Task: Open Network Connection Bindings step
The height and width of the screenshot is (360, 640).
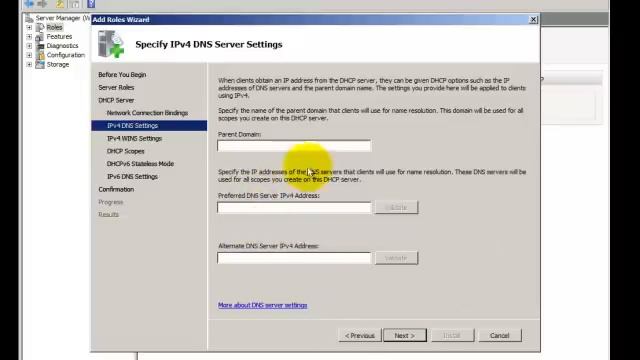Action: tap(147, 113)
